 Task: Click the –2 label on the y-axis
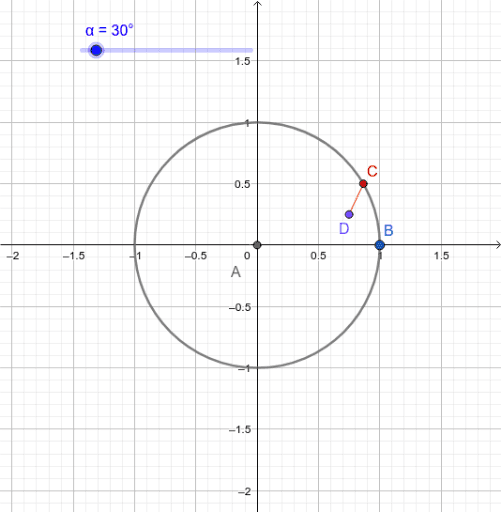[245, 491]
